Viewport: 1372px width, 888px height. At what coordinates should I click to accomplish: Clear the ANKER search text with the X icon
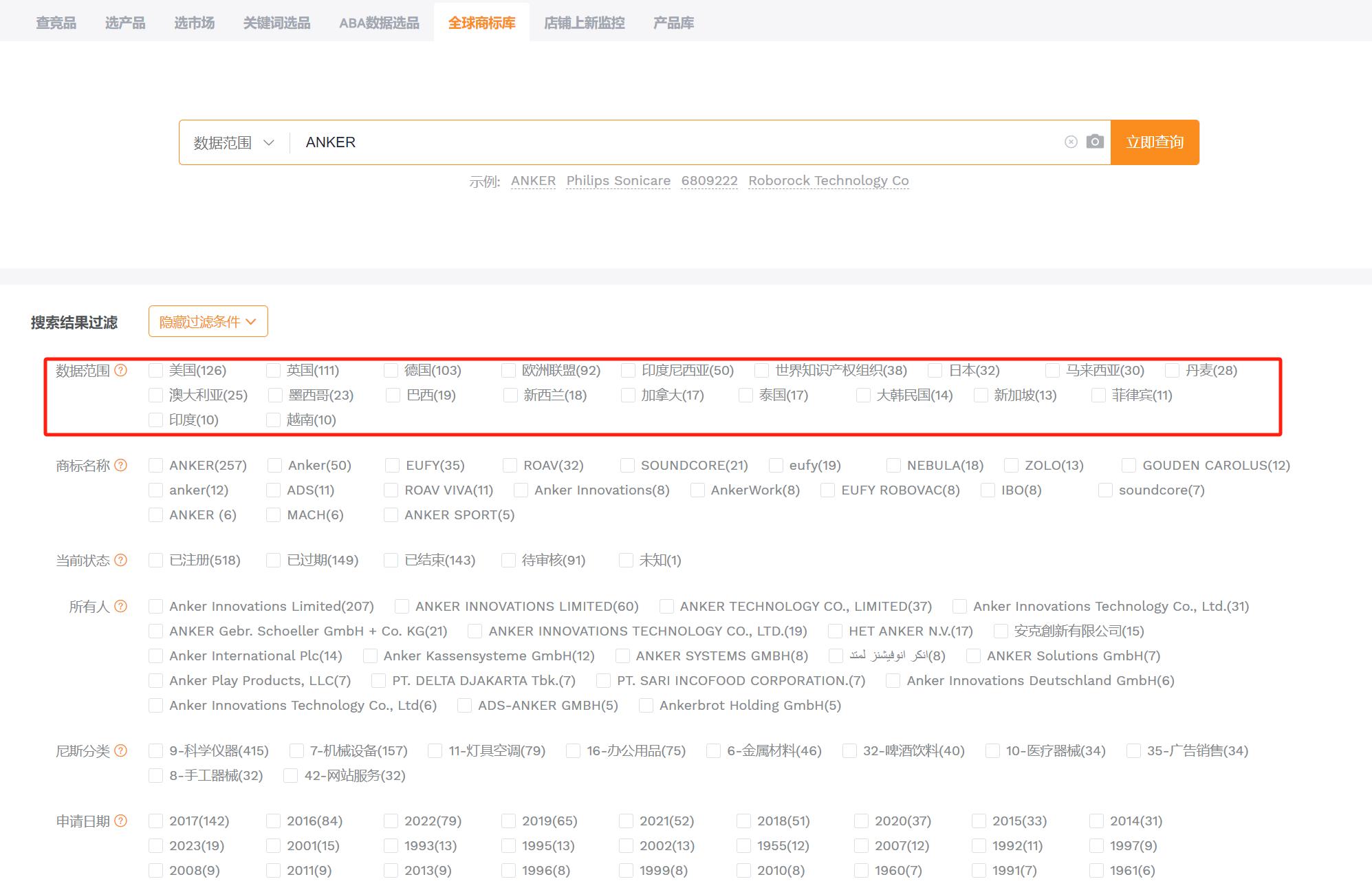coord(1071,142)
